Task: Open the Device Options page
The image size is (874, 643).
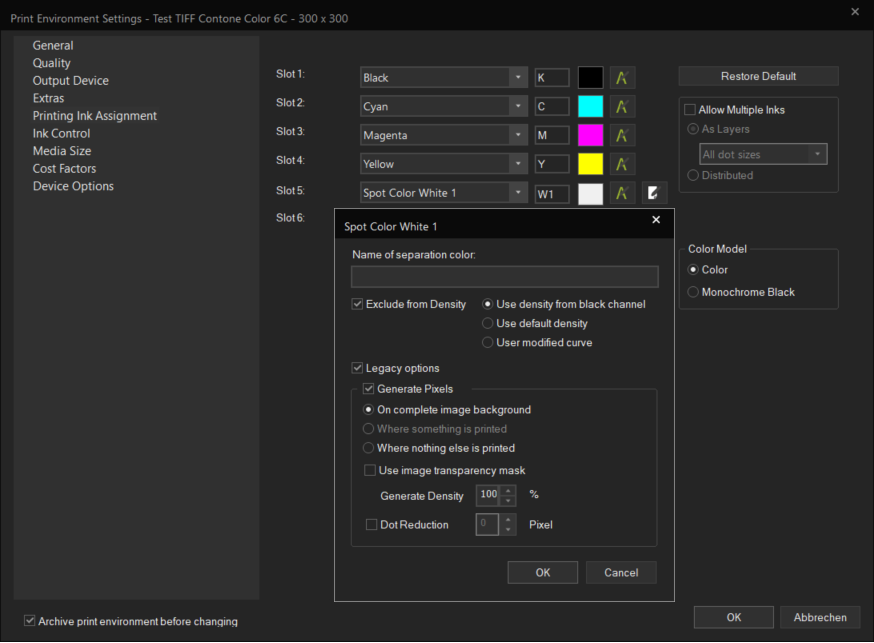Action: (x=73, y=186)
